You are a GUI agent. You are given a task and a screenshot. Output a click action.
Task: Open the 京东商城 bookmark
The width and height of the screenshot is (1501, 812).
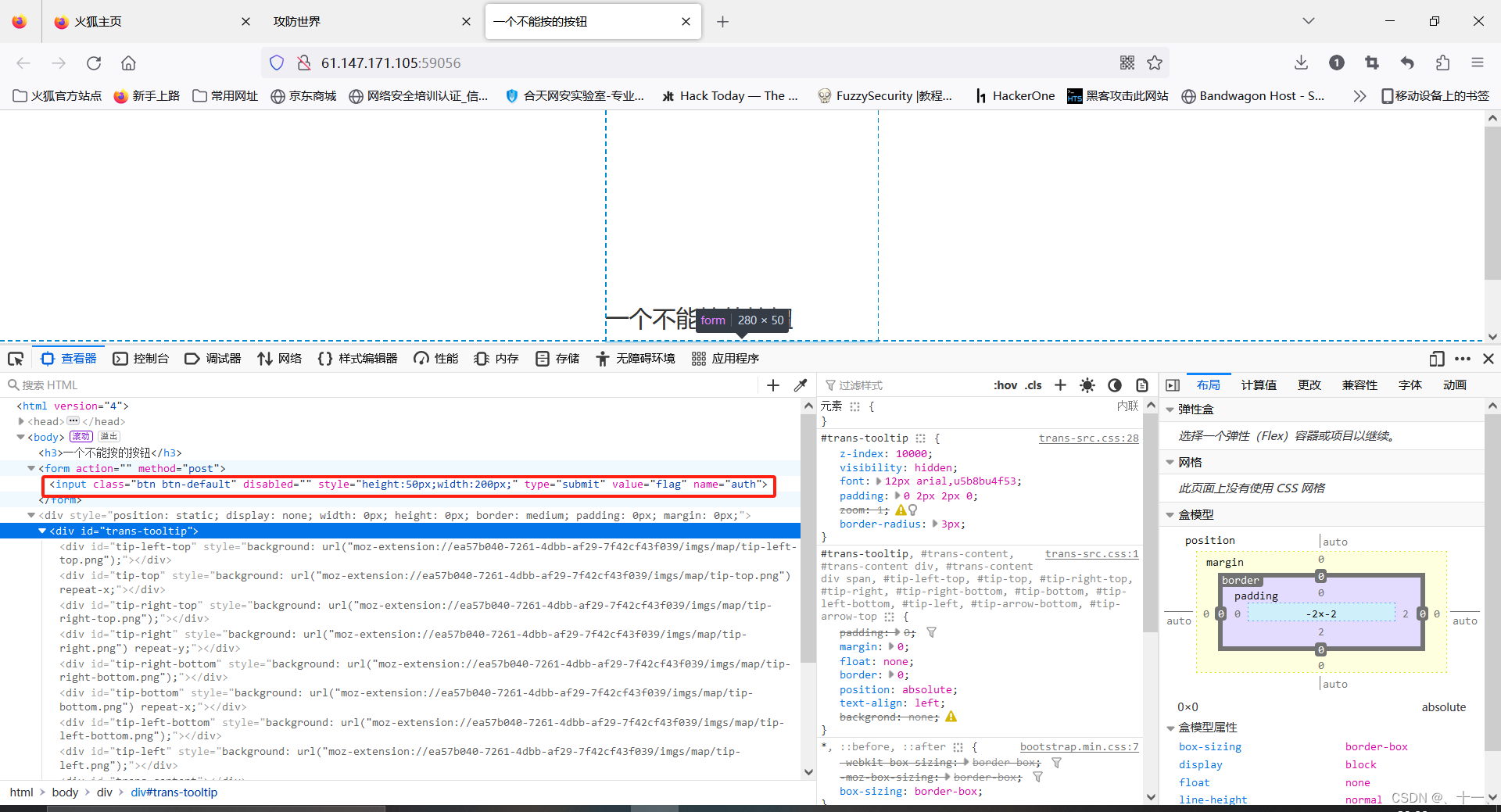click(x=303, y=96)
